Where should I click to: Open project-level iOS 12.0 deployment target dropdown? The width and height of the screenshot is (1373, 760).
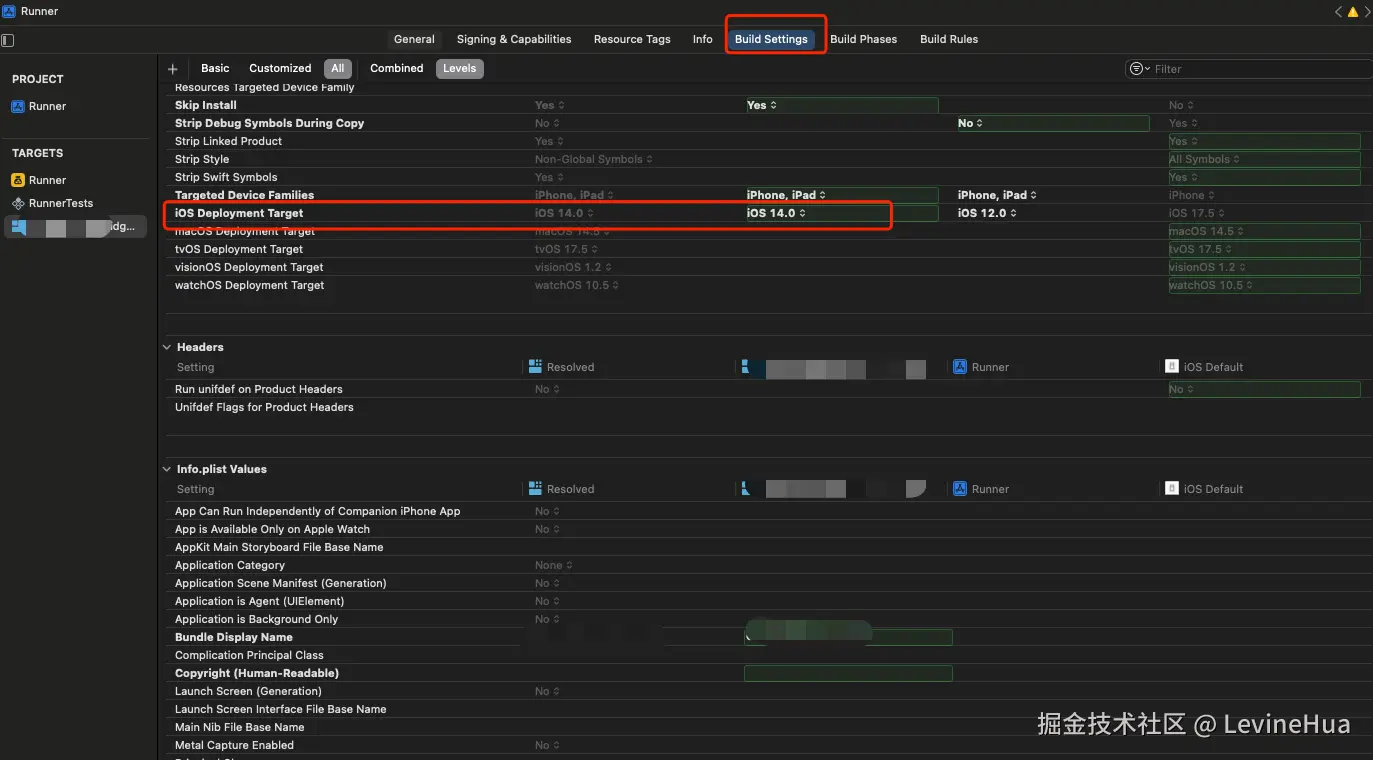click(x=987, y=213)
